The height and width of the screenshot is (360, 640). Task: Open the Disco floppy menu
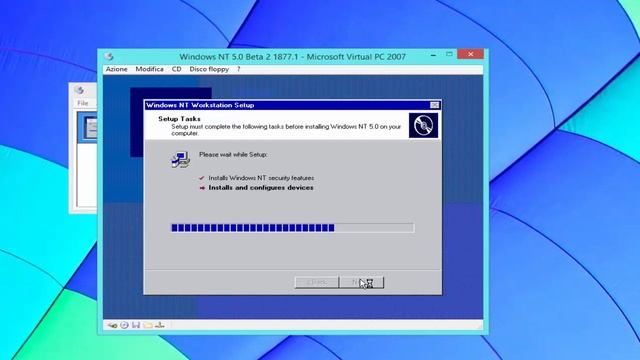(x=209, y=69)
